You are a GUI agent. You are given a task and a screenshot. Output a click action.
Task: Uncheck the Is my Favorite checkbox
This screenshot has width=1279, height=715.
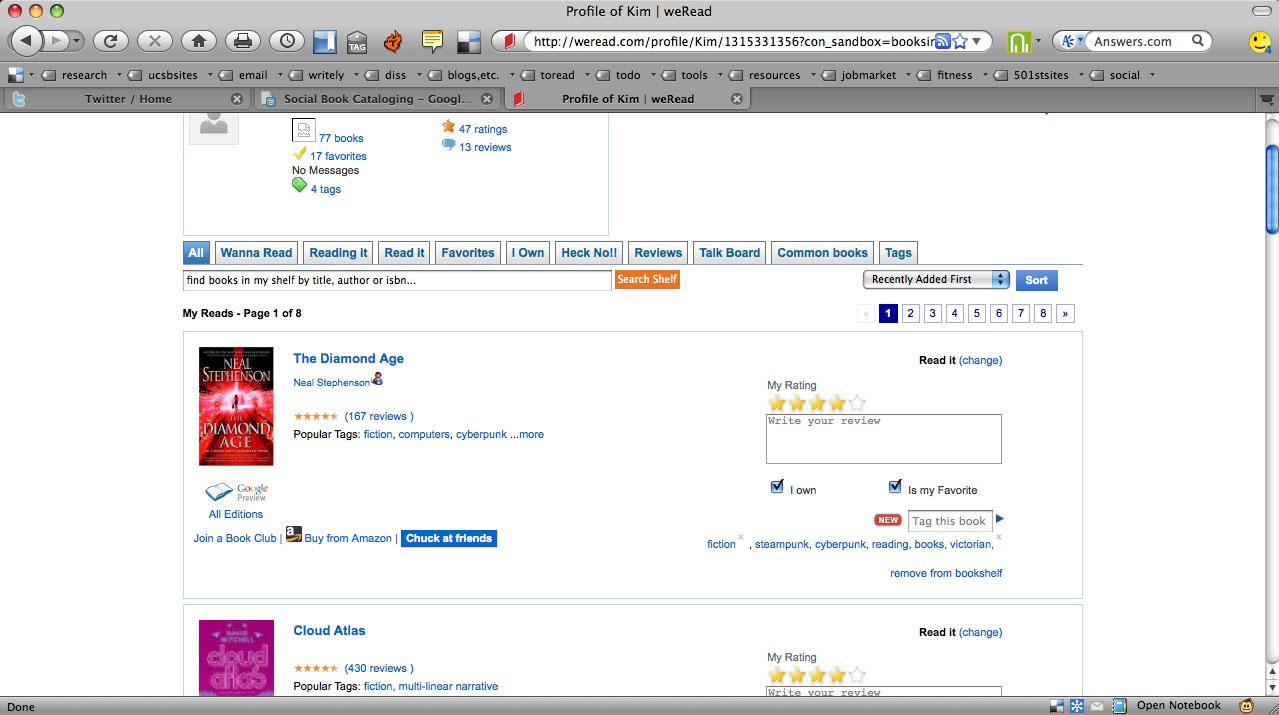tap(895, 487)
